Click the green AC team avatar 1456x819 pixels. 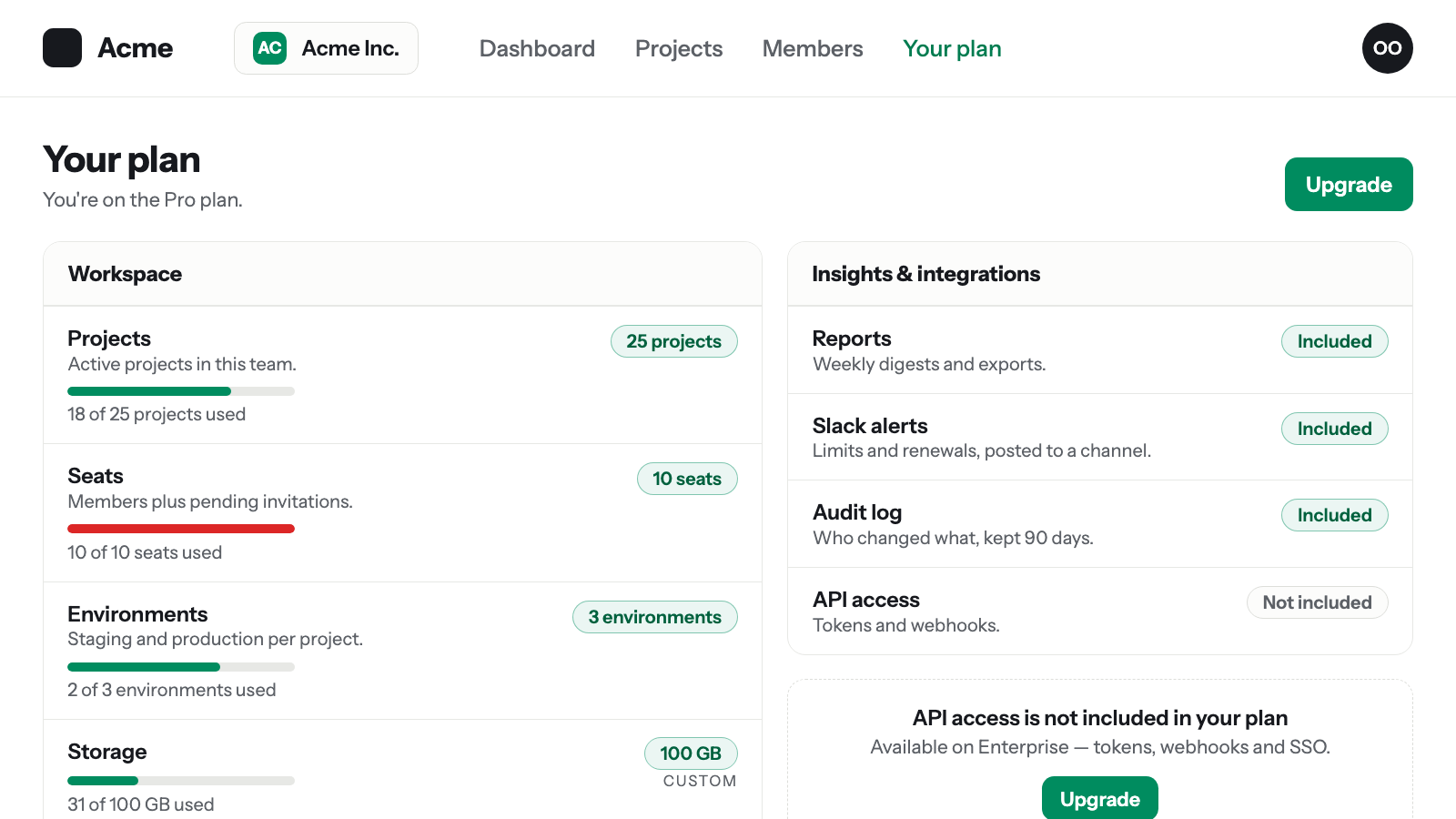(269, 48)
